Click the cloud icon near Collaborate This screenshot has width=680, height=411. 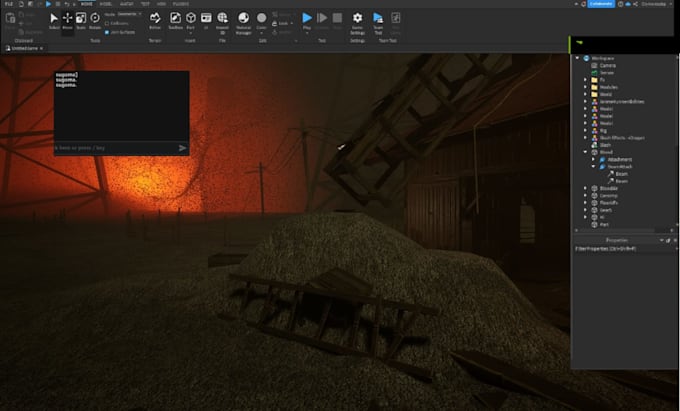pos(628,4)
